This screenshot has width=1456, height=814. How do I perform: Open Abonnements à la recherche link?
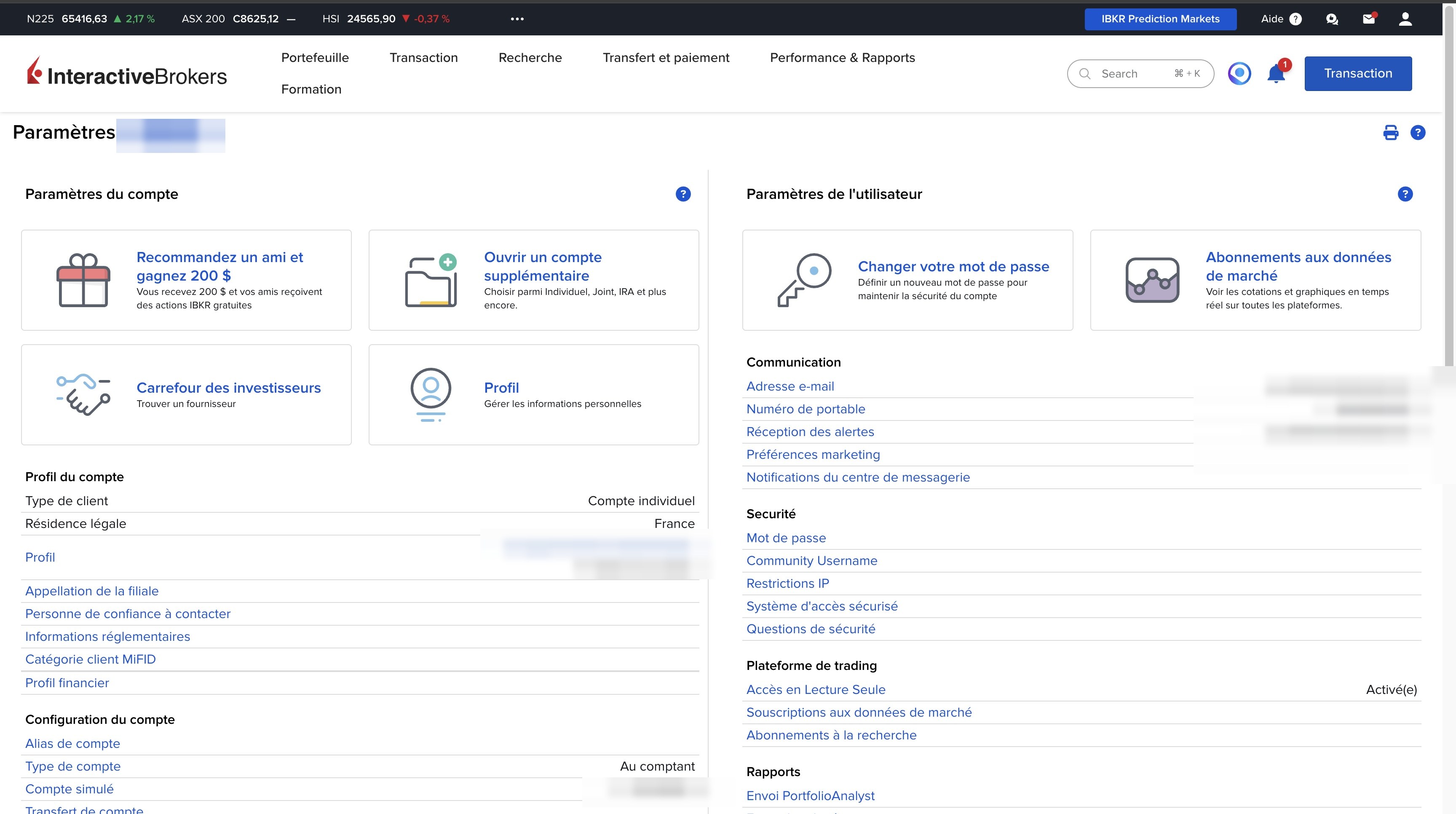tap(831, 735)
